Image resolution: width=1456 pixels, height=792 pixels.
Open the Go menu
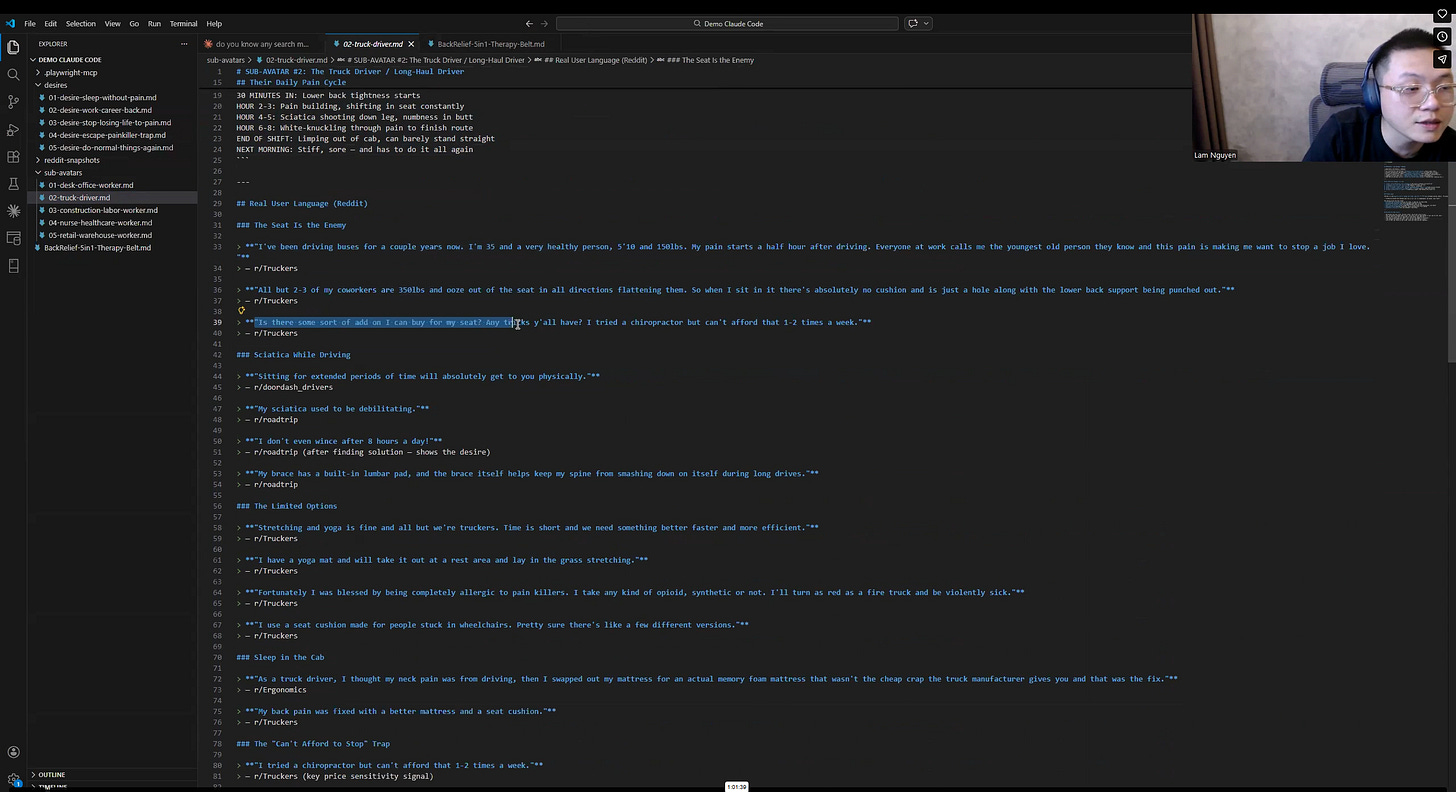coord(134,23)
